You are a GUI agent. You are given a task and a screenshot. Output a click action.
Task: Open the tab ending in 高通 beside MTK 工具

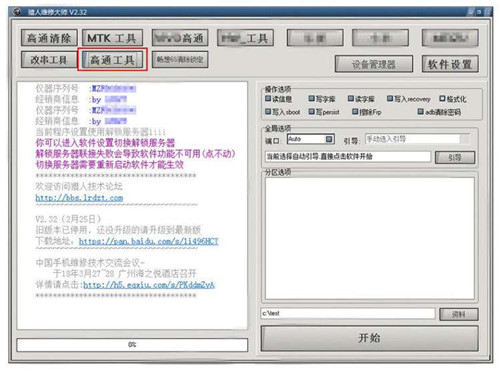180,38
